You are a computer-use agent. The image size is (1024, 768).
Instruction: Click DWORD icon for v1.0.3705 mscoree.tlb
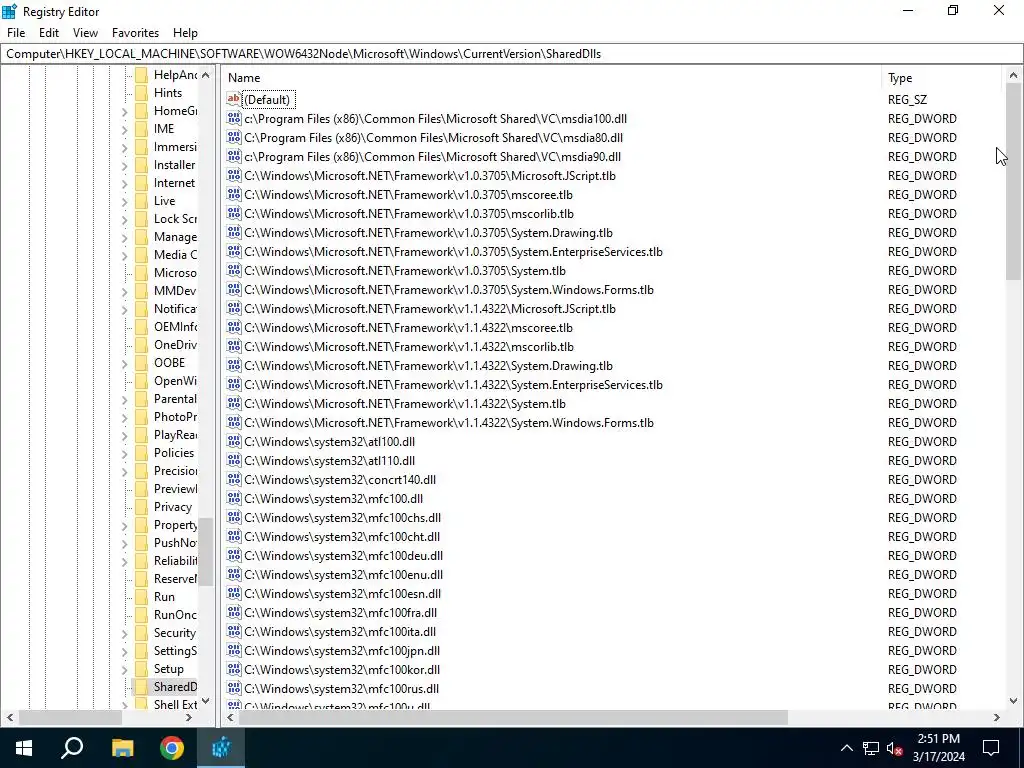point(234,194)
